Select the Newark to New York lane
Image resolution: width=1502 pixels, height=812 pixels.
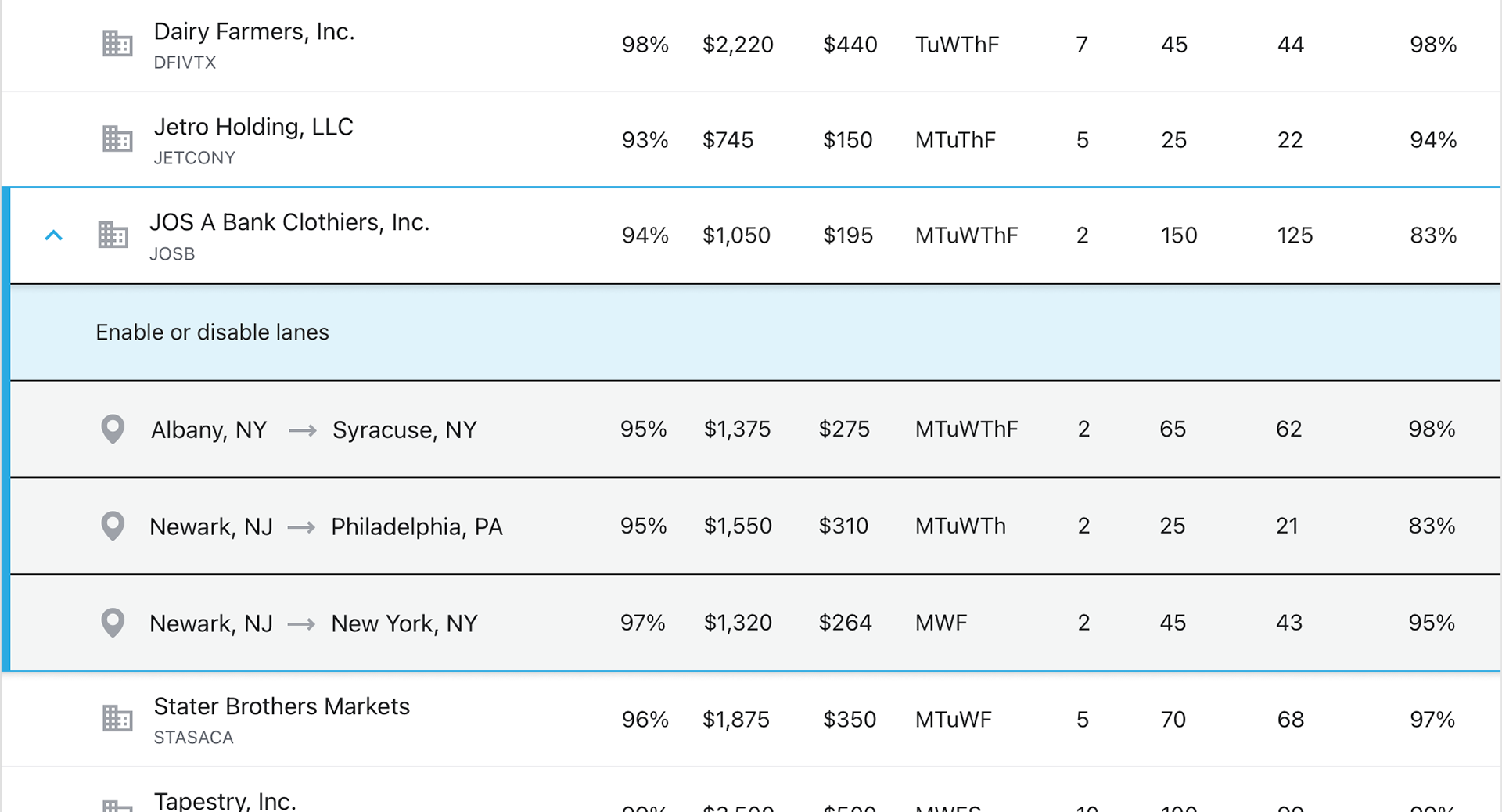[755, 623]
